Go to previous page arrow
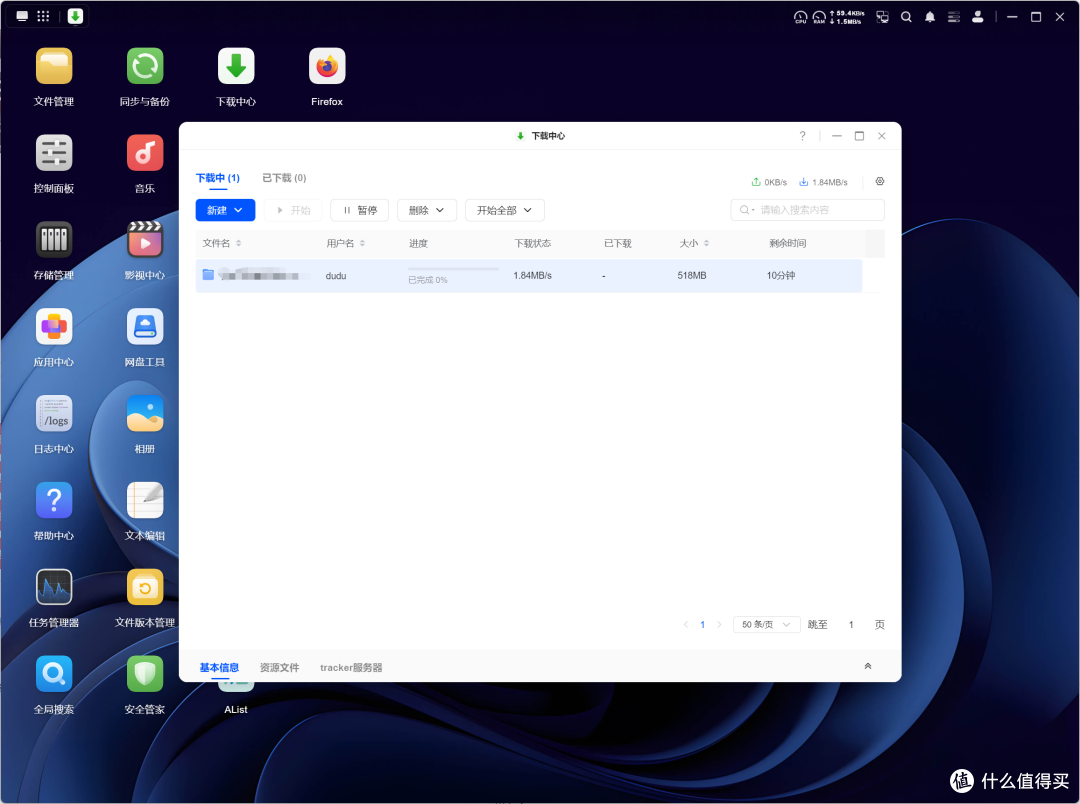The image size is (1080, 804). 685,624
